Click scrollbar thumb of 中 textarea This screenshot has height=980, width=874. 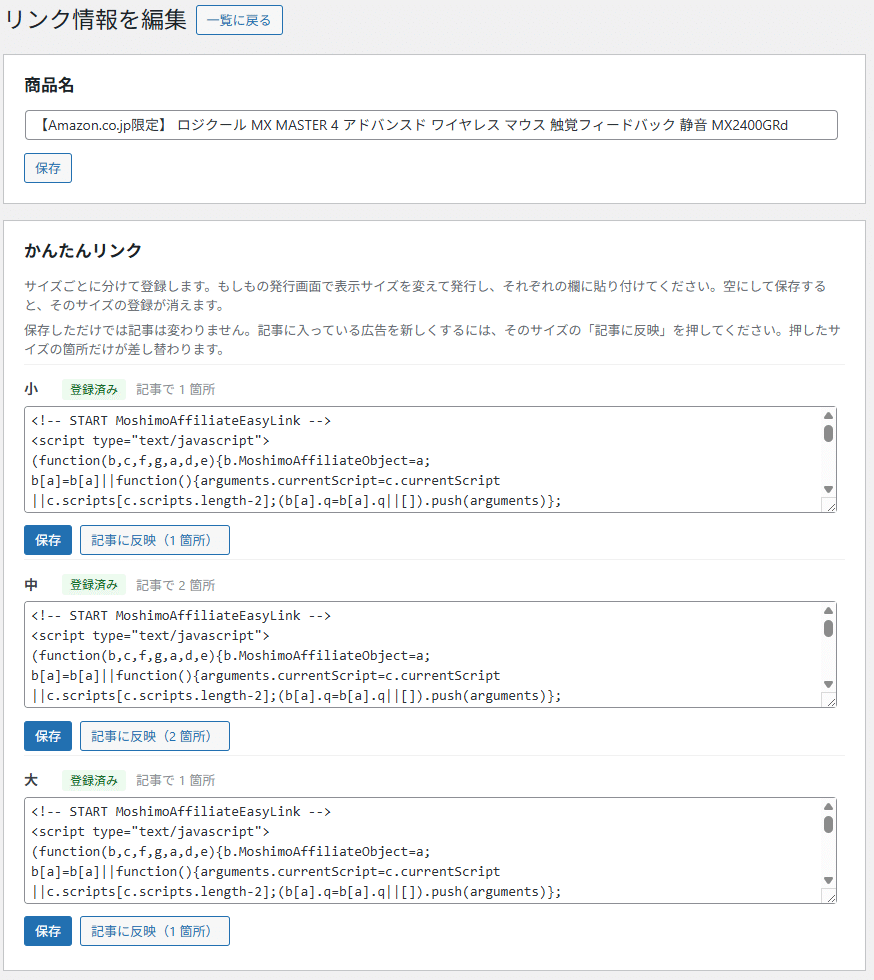[x=828, y=628]
